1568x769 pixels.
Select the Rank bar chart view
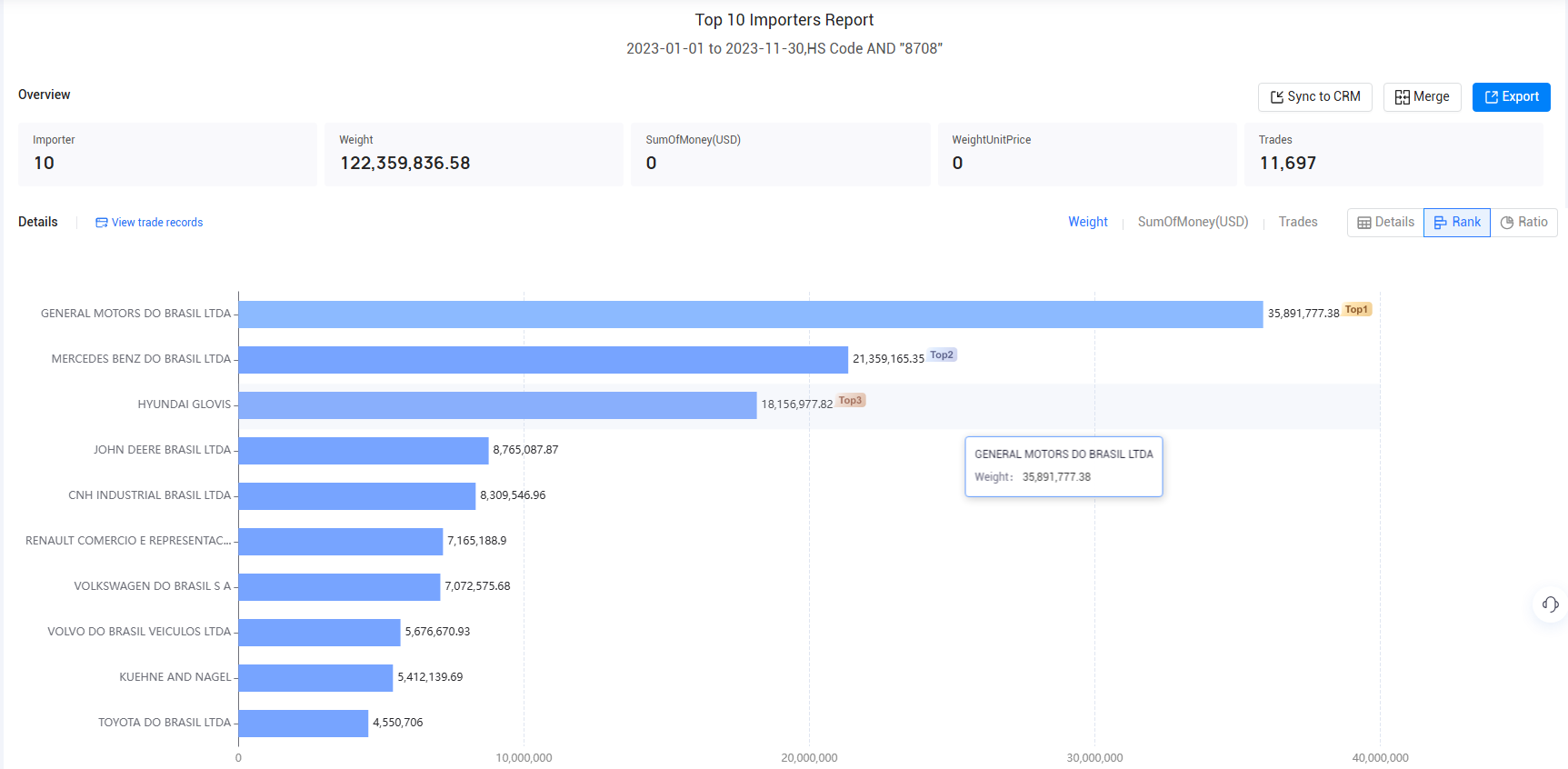coord(1456,223)
